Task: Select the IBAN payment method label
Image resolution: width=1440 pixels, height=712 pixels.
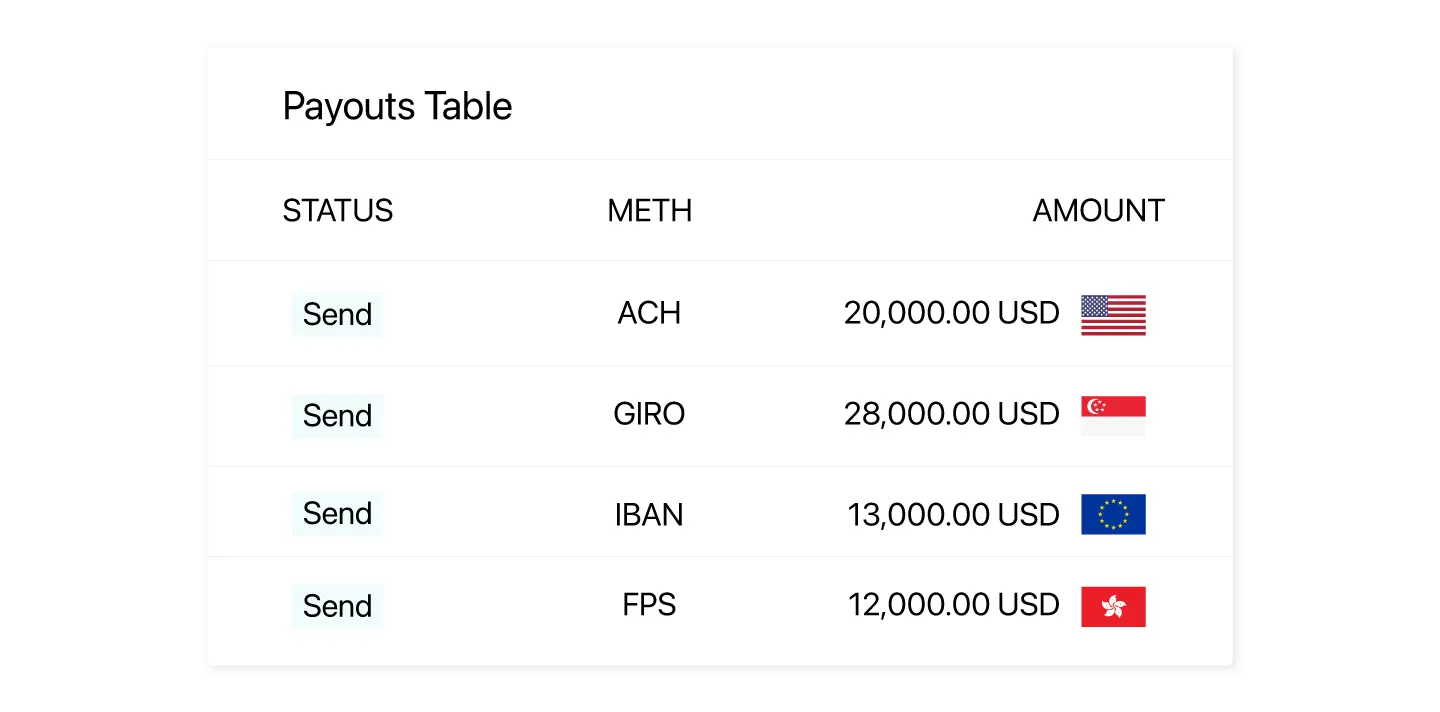Action: click(649, 514)
